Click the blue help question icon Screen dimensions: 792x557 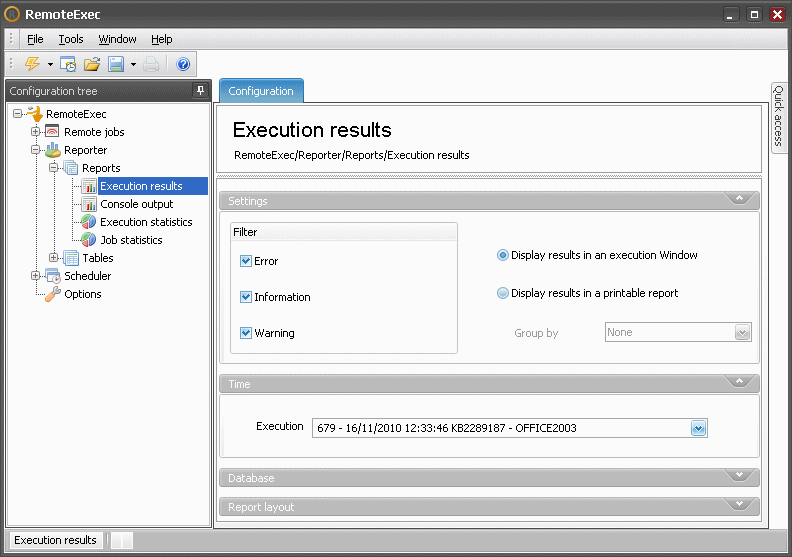183,64
